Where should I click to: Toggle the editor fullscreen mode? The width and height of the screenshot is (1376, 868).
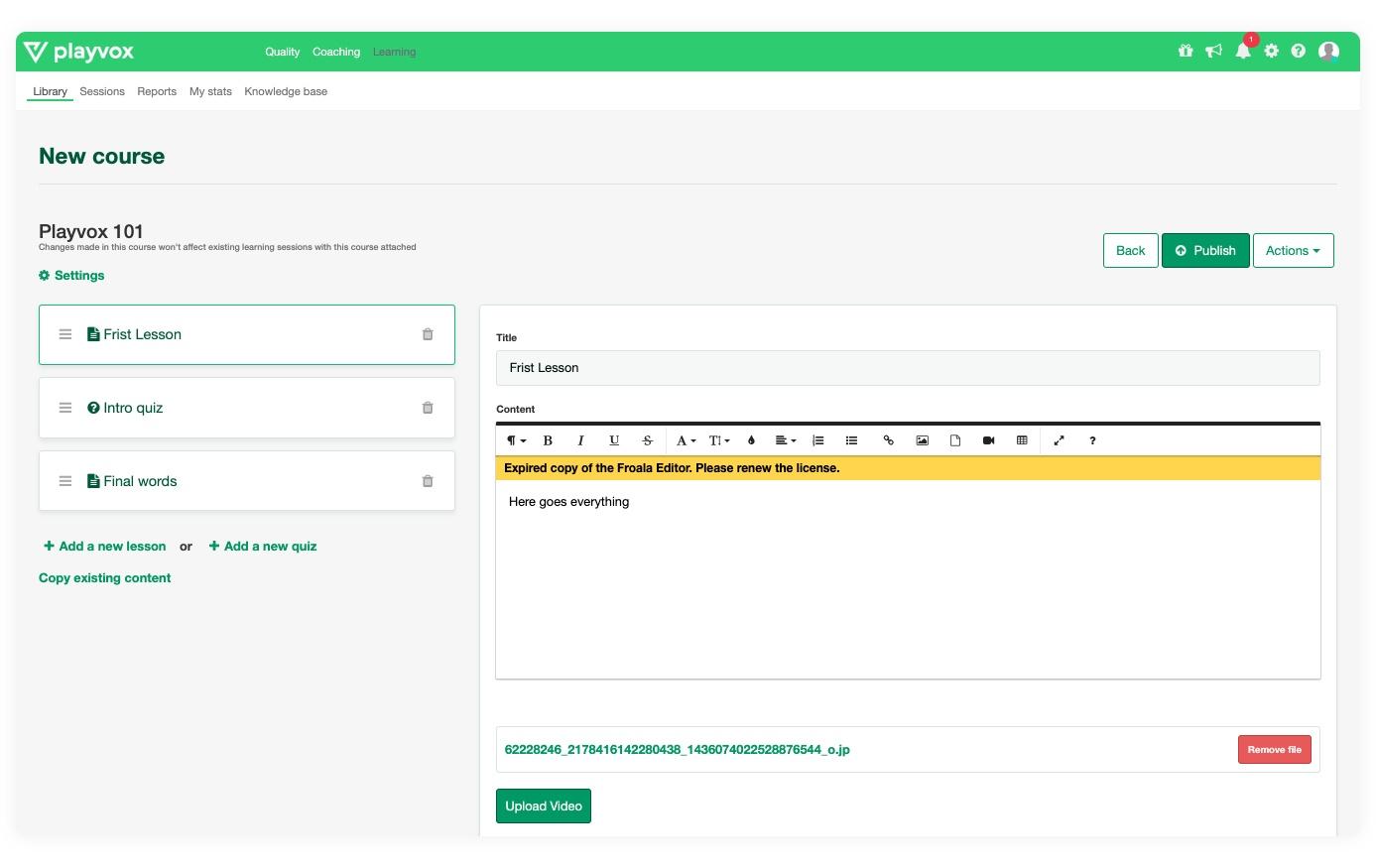[x=1059, y=440]
